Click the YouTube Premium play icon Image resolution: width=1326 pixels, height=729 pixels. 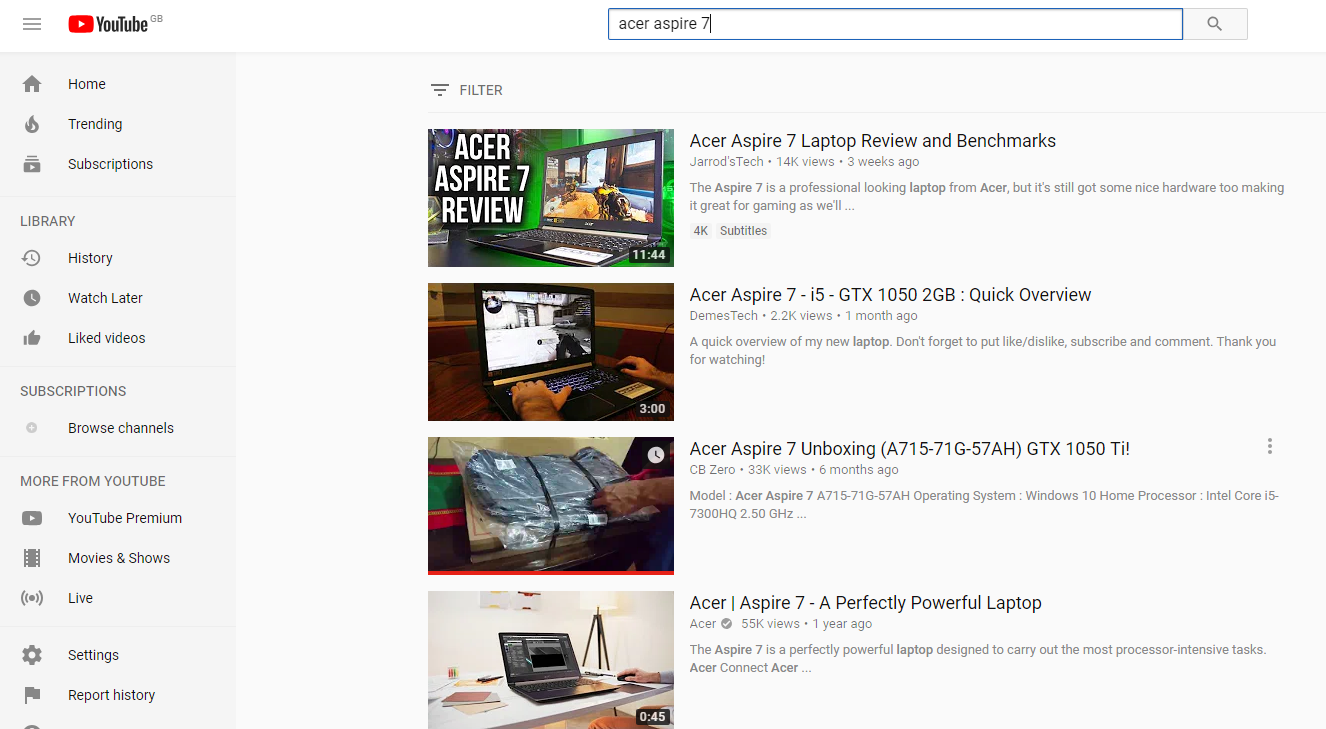tap(32, 518)
